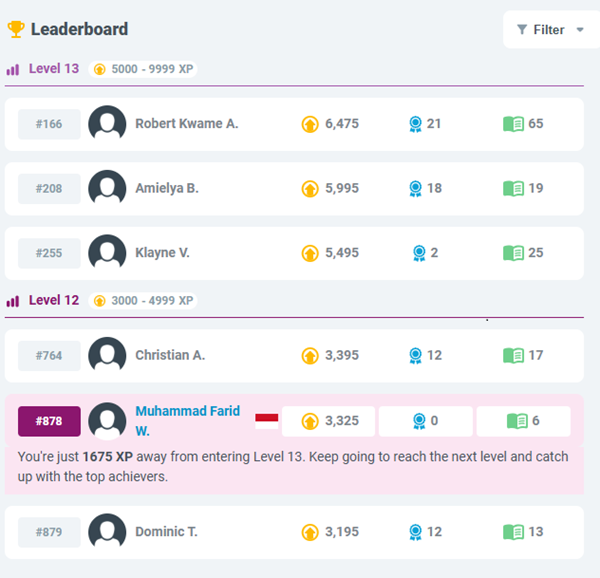Screen dimensions: 600x578
Task: Click the XP coin icon next to 3,395
Action: tap(310, 356)
